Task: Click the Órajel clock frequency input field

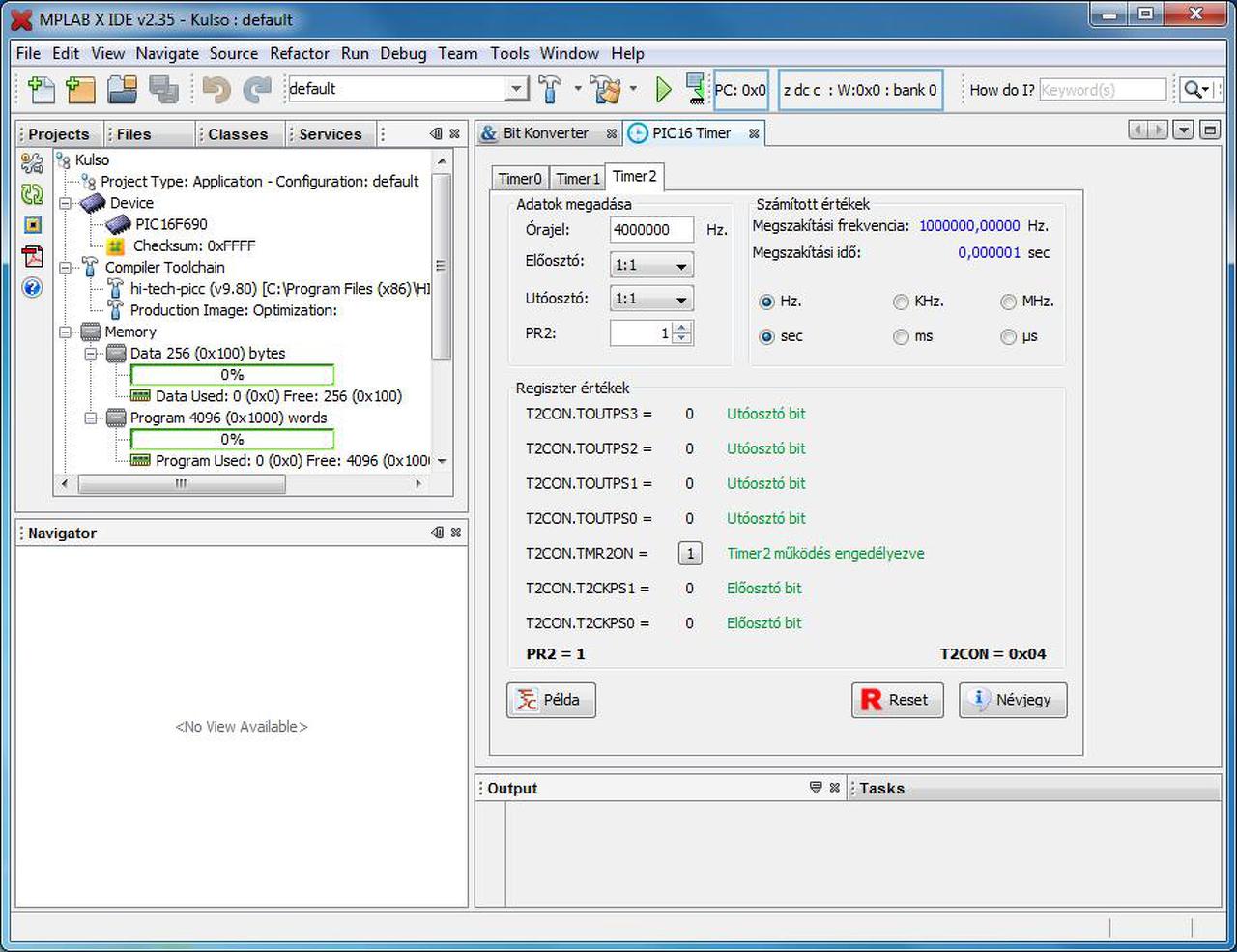Action: [651, 230]
